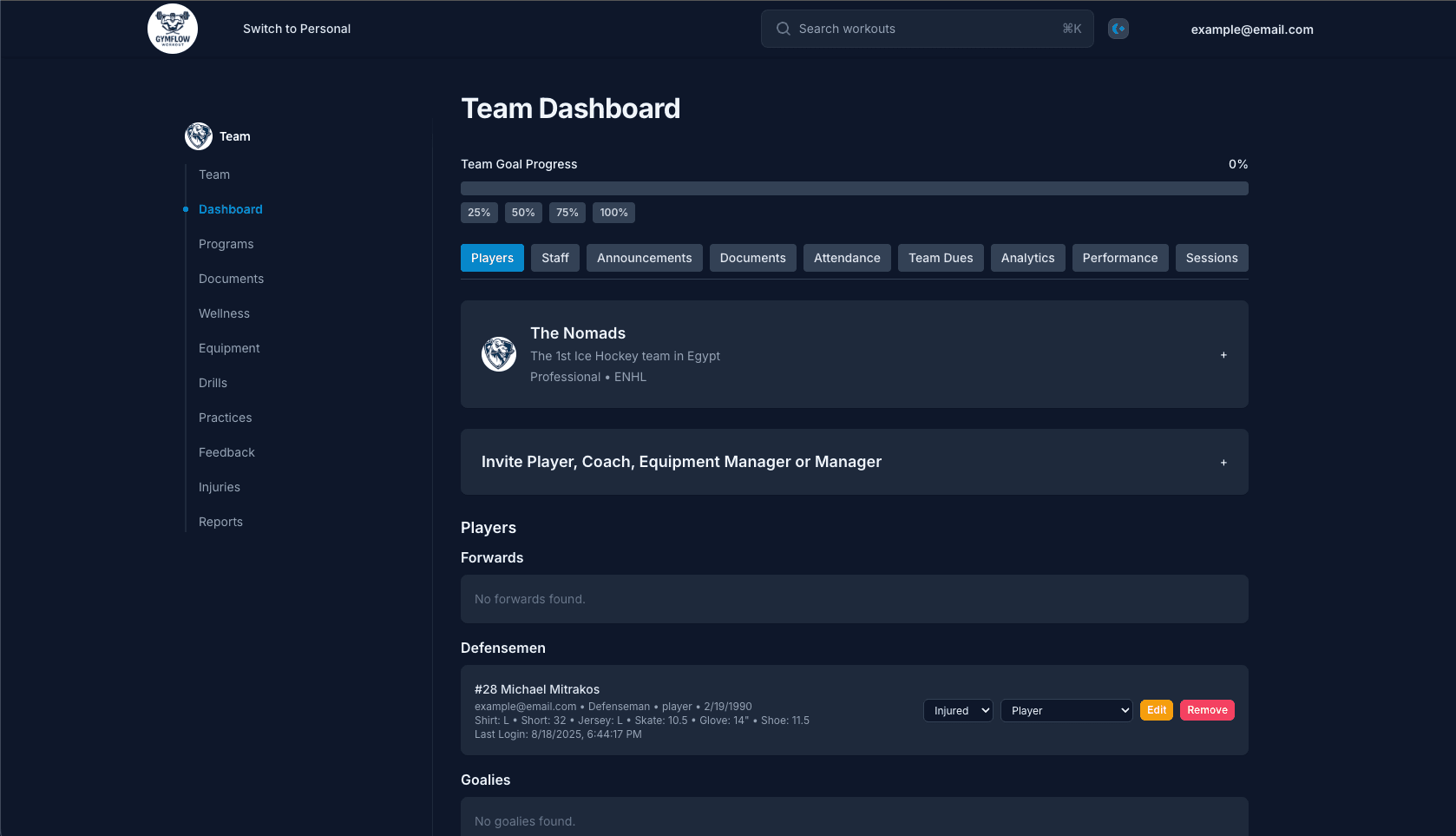Click the search magnifier icon
Image resolution: width=1456 pixels, height=836 pixels.
point(782,28)
